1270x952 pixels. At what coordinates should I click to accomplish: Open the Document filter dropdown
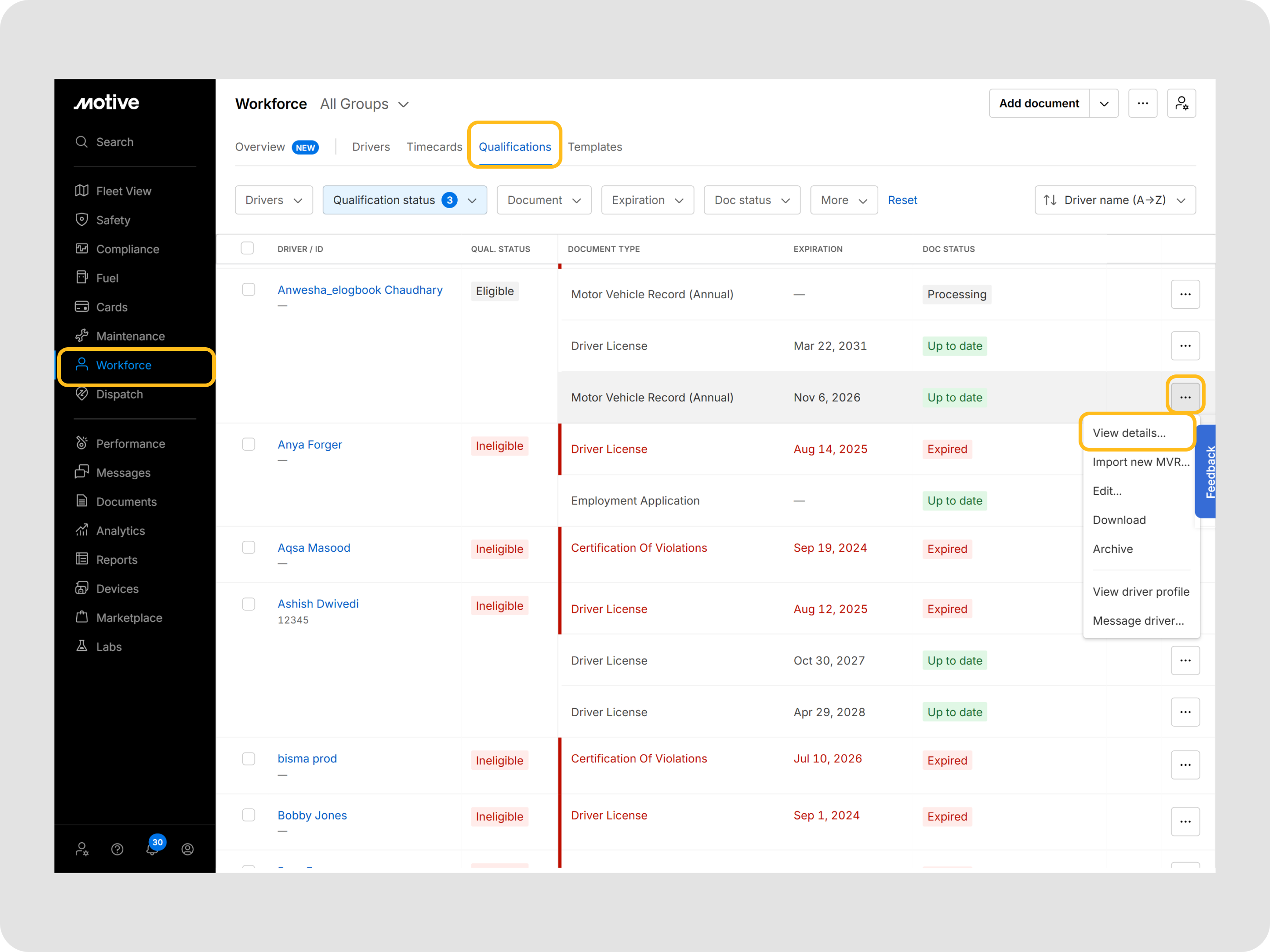pos(544,200)
